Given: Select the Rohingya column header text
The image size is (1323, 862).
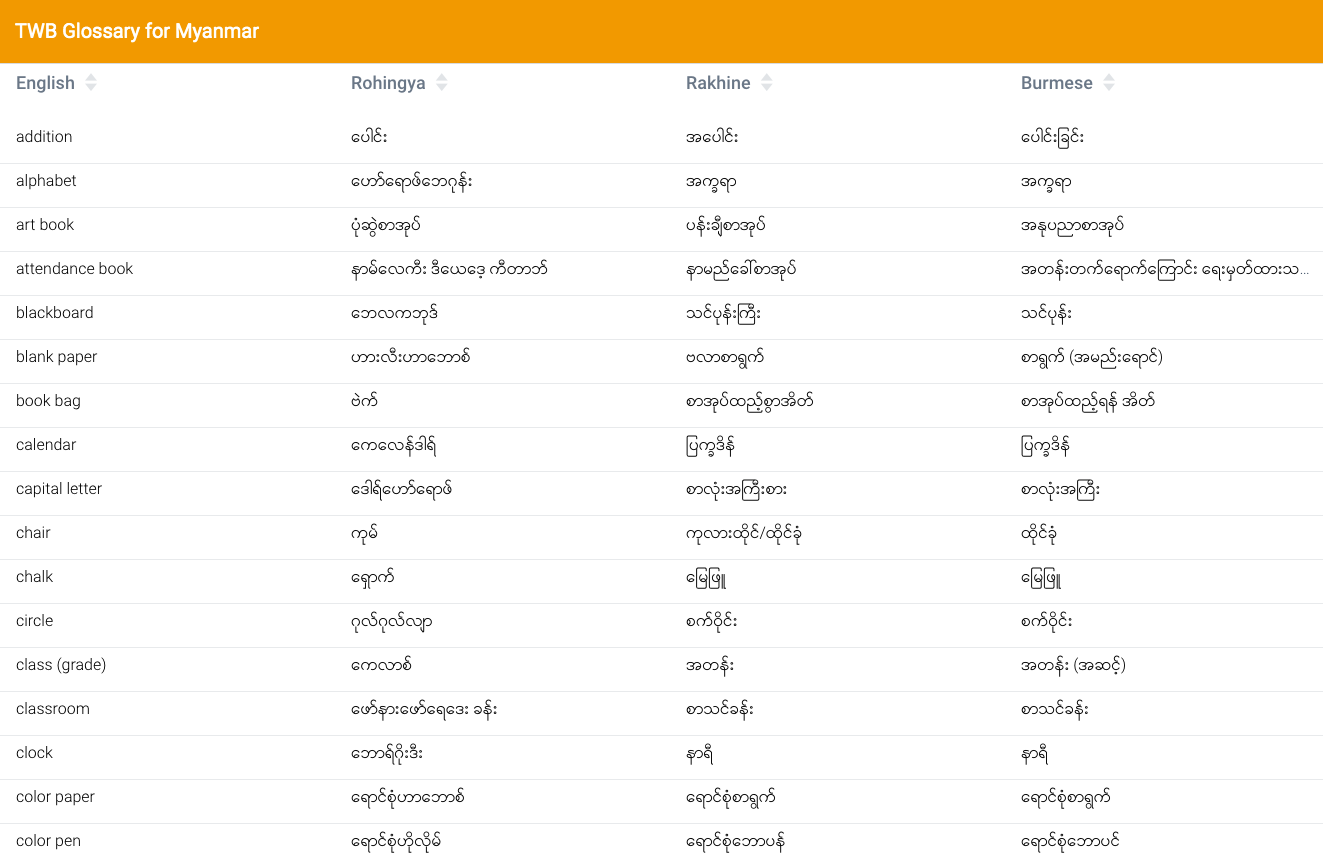Looking at the screenshot, I should 388,83.
